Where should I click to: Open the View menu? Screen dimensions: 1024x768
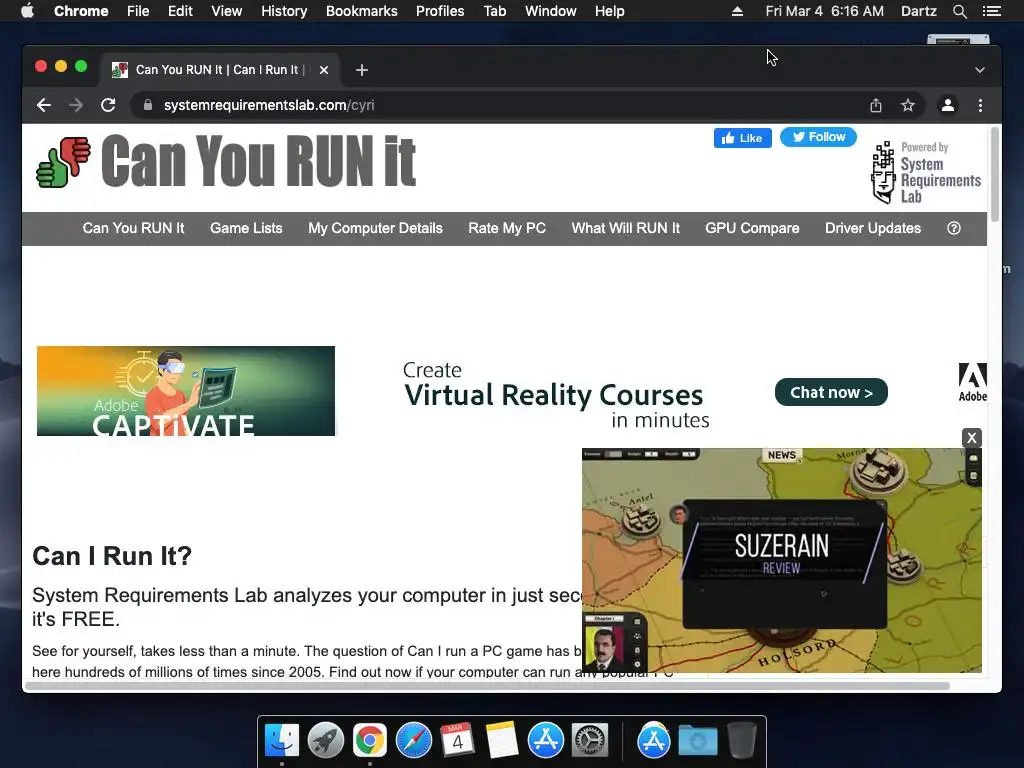point(227,11)
